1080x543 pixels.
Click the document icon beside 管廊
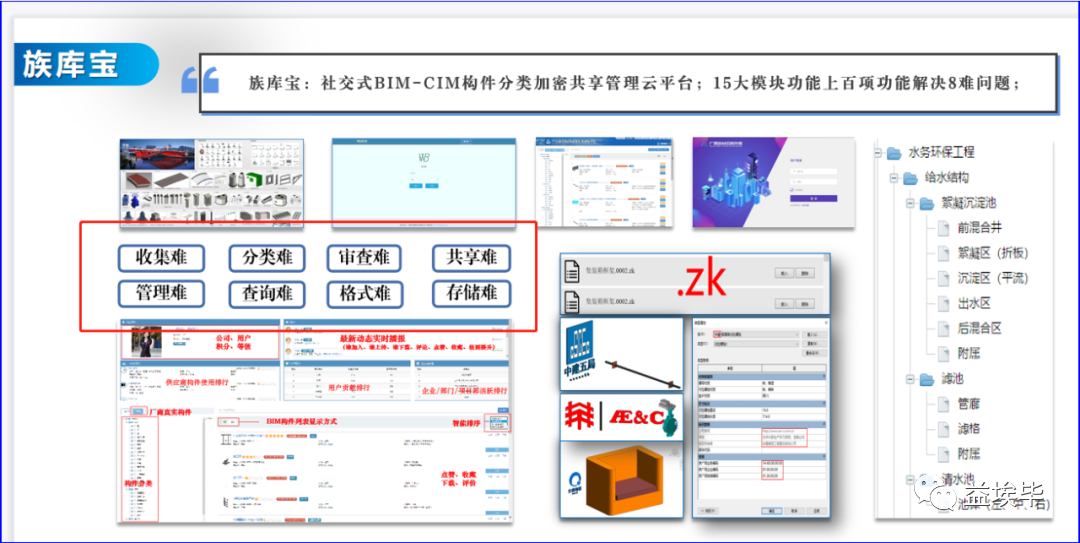(x=944, y=404)
